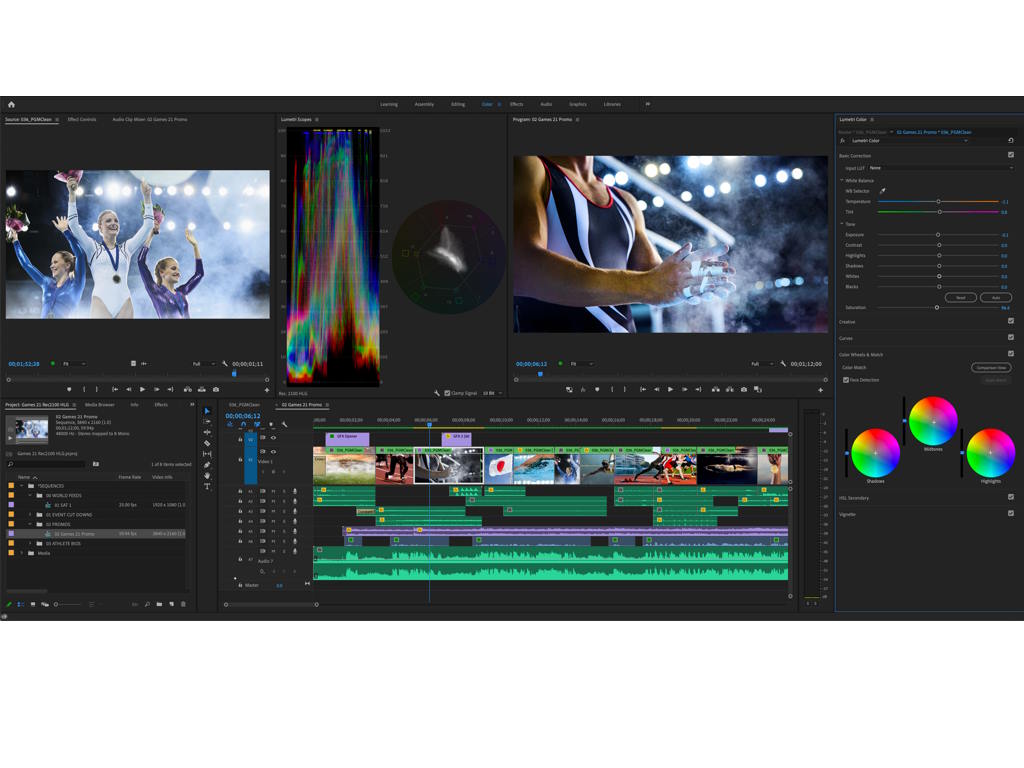
Task: Switch to Assembly workspace
Action: click(x=424, y=104)
